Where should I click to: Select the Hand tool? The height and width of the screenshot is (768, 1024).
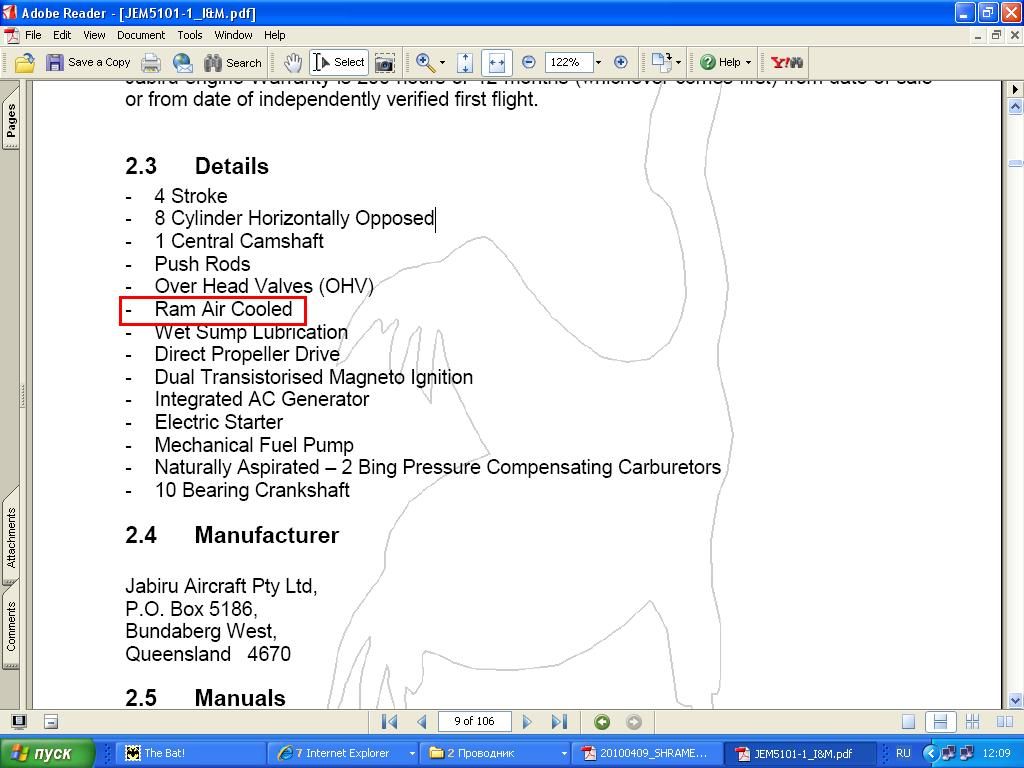click(x=293, y=63)
